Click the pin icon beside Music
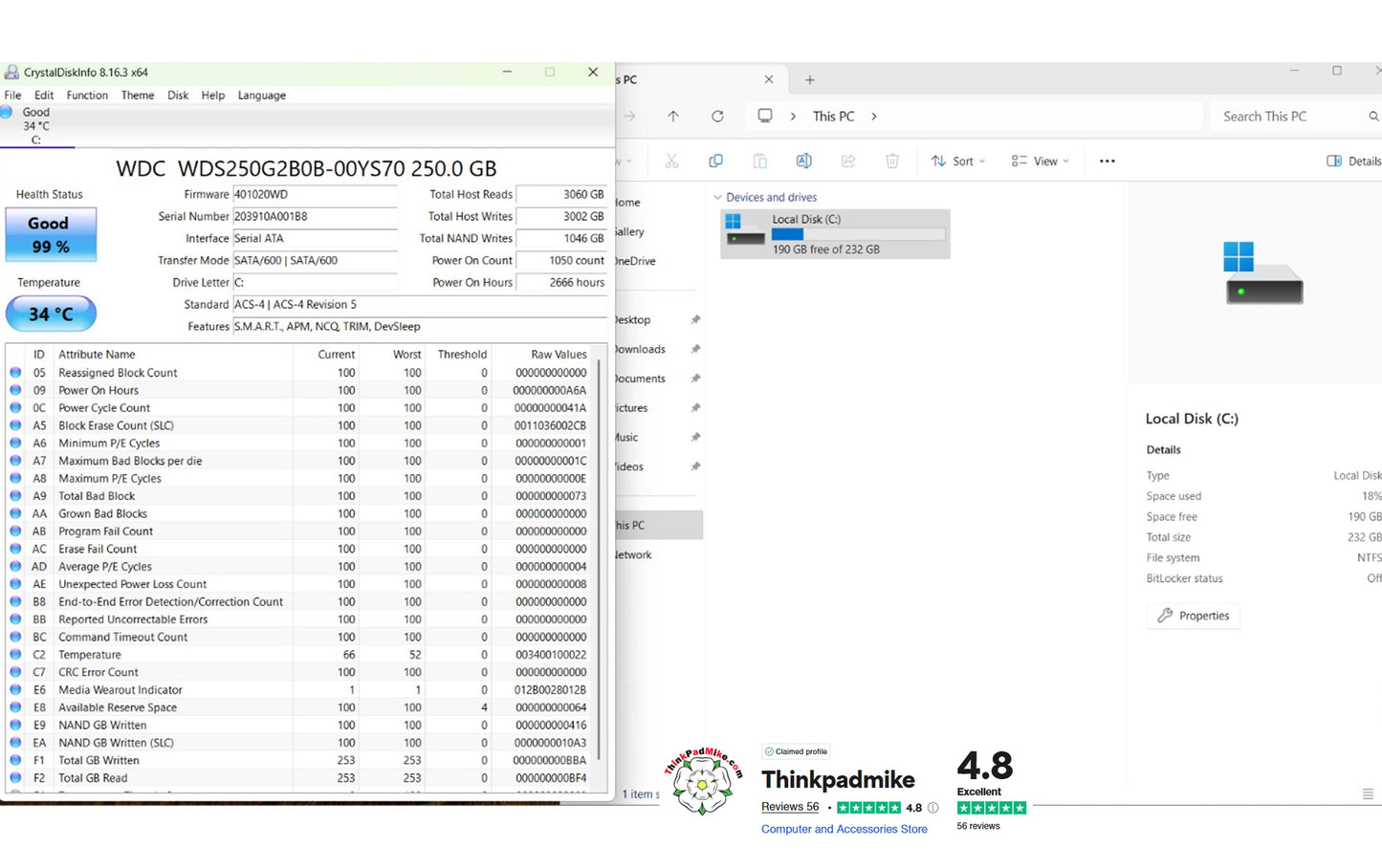Viewport: 1382px width, 868px height. point(695,438)
